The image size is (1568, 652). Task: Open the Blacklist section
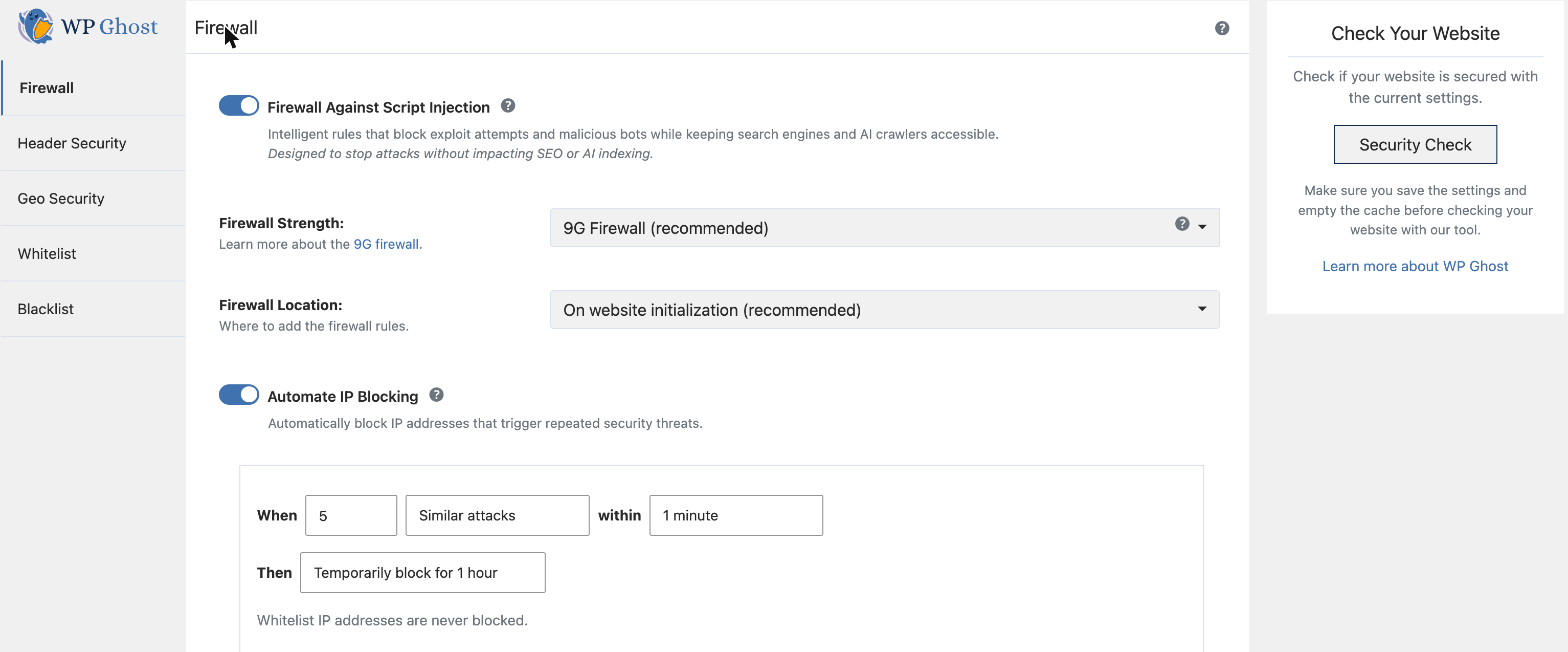click(x=93, y=309)
